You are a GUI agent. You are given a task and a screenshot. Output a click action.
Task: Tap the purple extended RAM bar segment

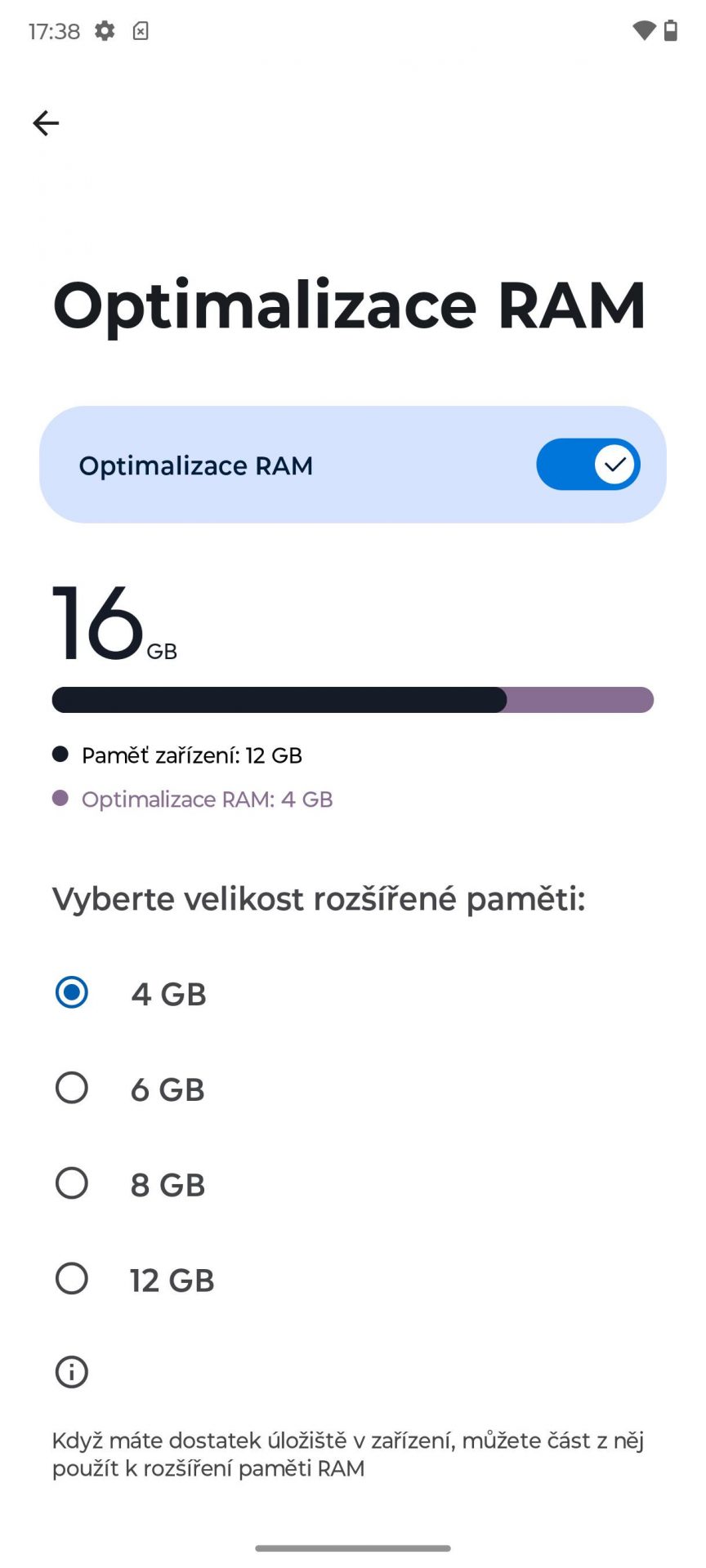coord(580,700)
